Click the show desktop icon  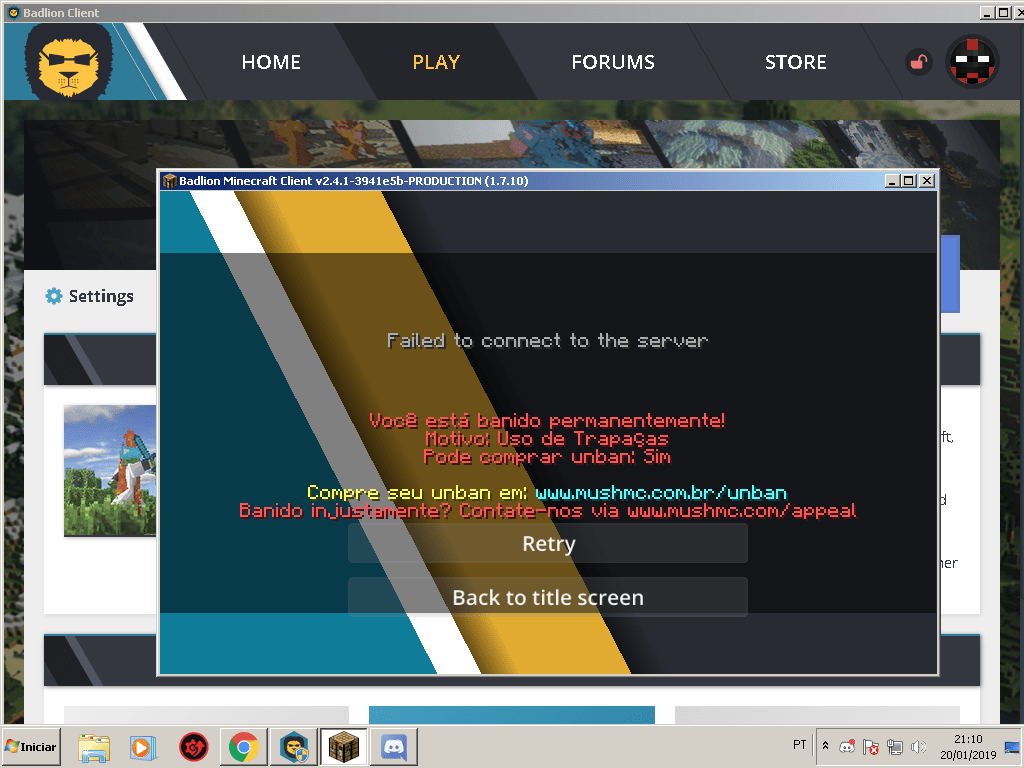1012,746
